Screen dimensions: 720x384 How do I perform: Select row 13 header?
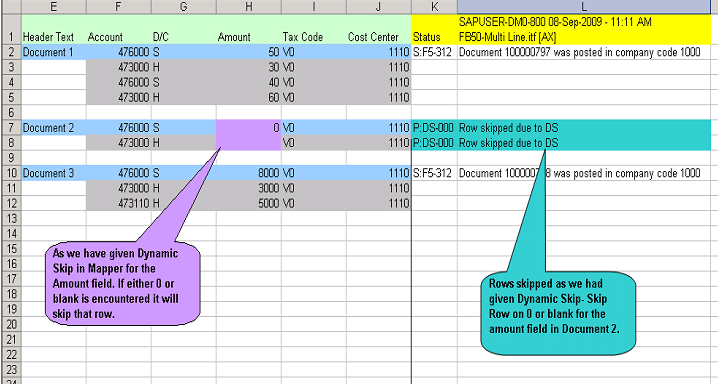[x=11, y=218]
